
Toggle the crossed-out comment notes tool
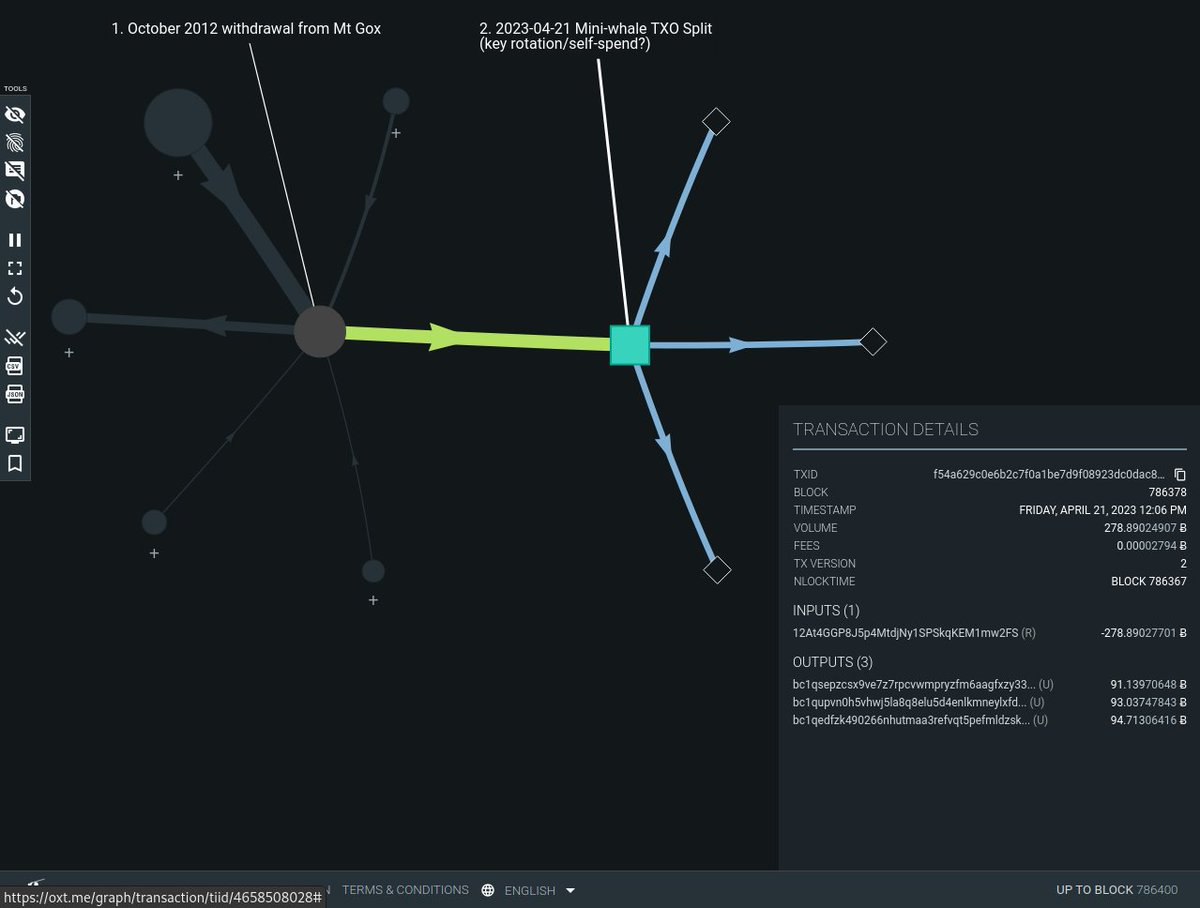[15, 170]
